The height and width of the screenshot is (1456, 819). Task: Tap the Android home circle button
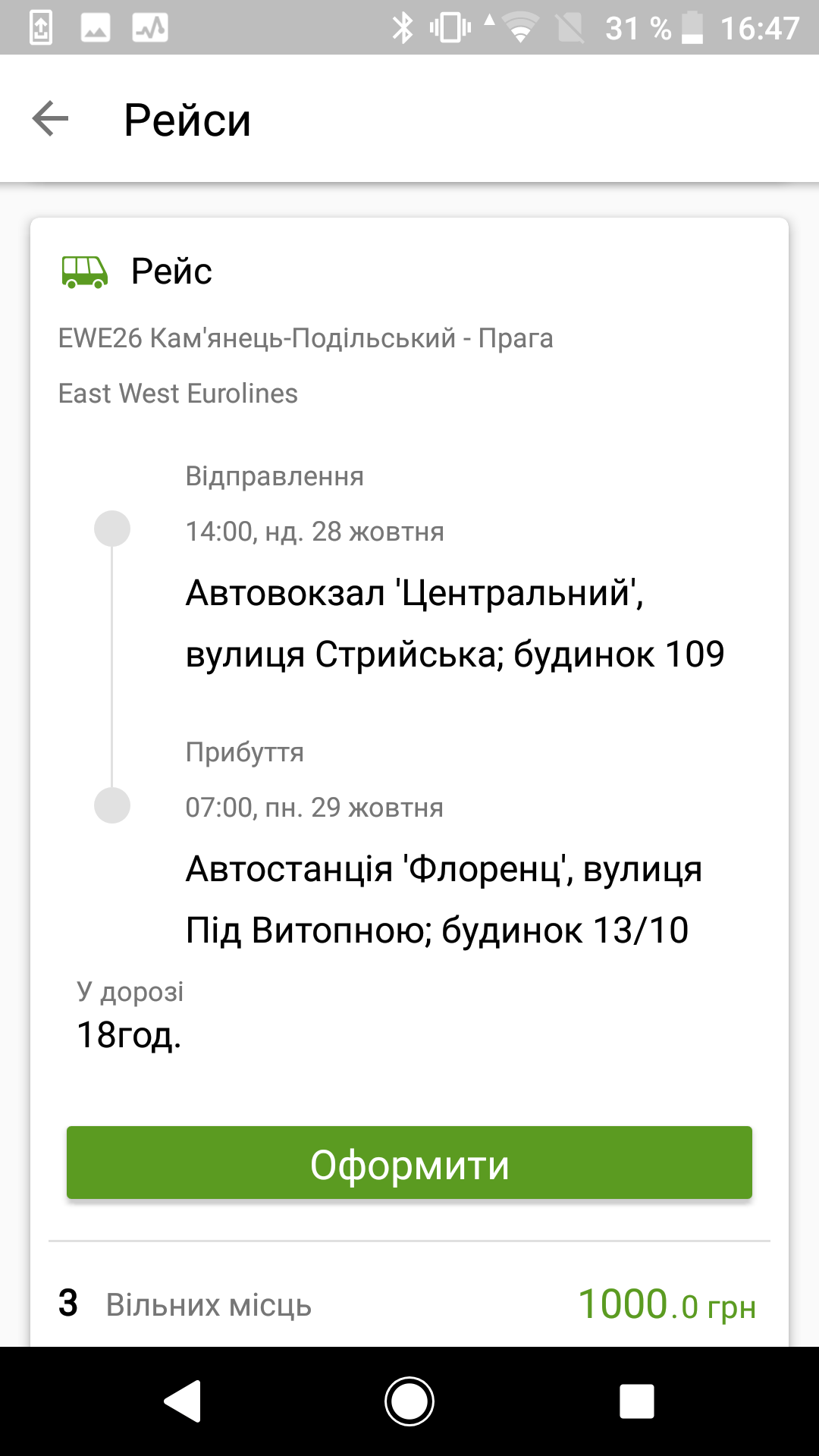click(409, 1401)
